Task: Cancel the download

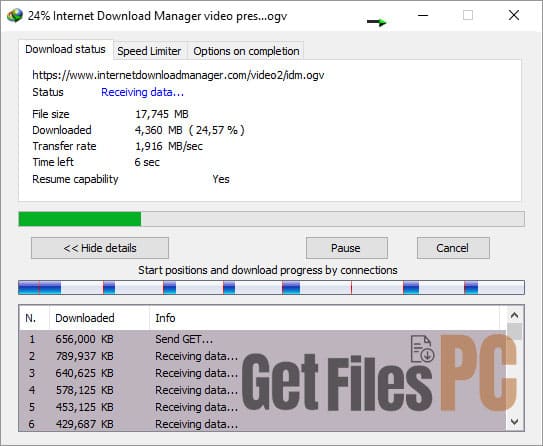Action: pyautogui.click(x=453, y=248)
